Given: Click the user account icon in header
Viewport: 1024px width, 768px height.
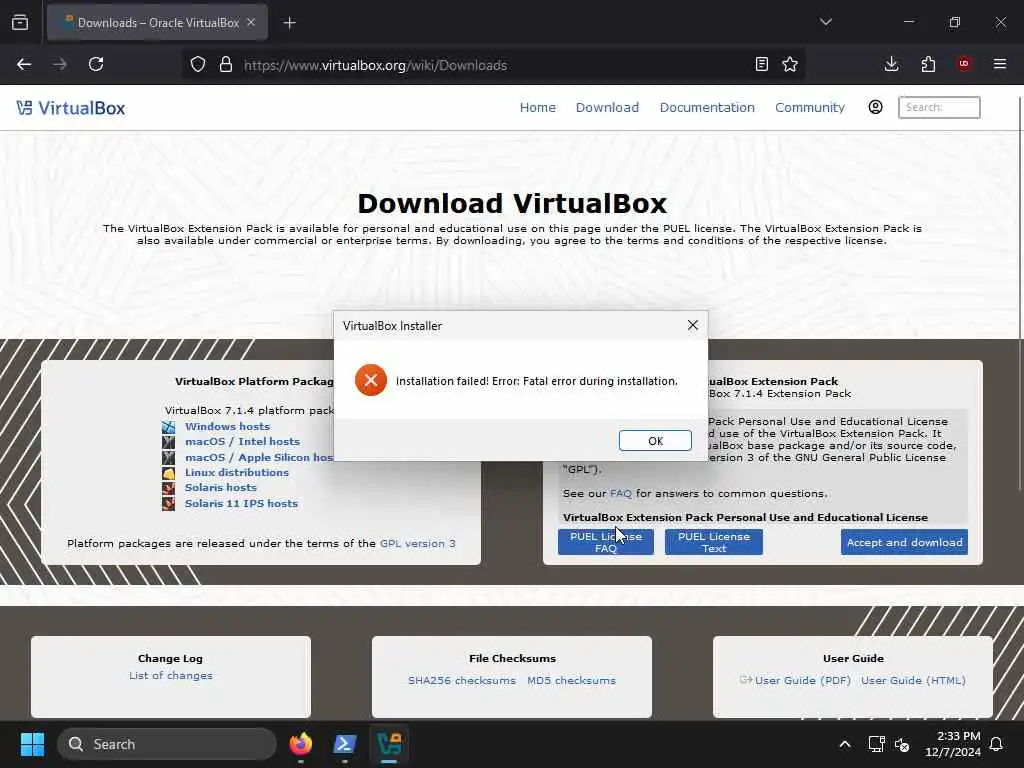Looking at the screenshot, I should 875,107.
